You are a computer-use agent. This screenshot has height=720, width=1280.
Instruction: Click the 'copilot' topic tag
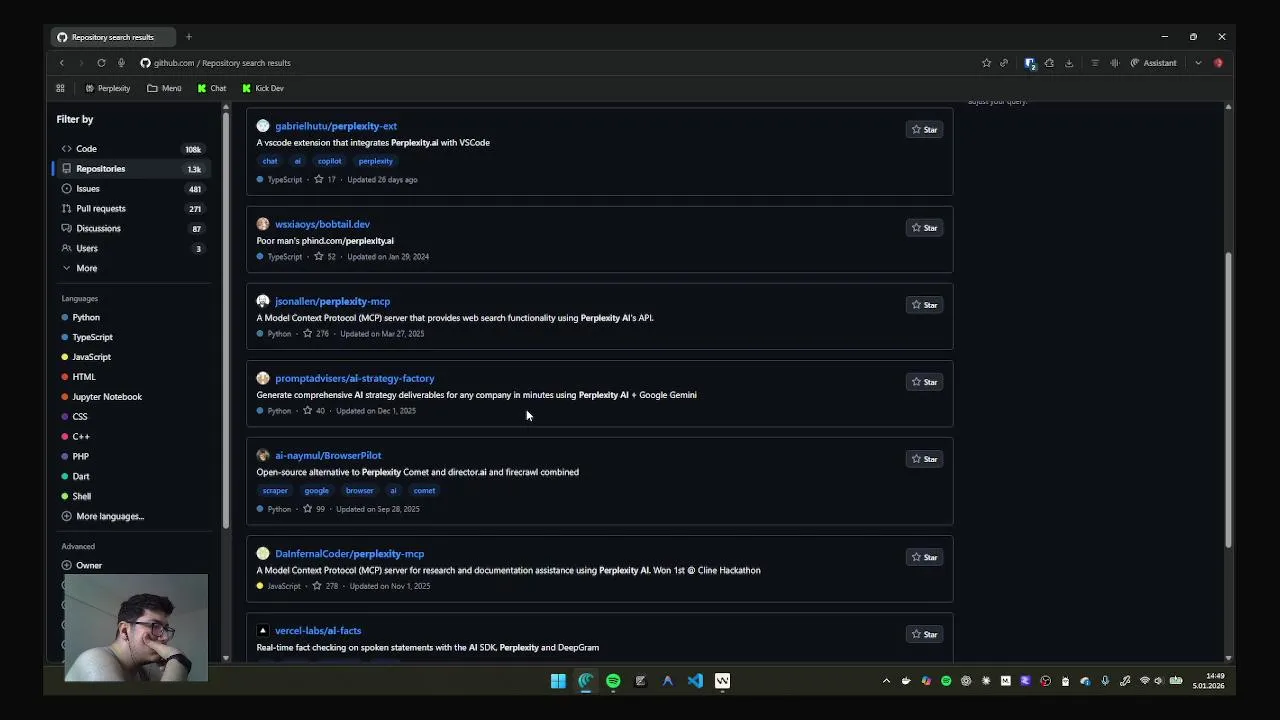tap(329, 161)
